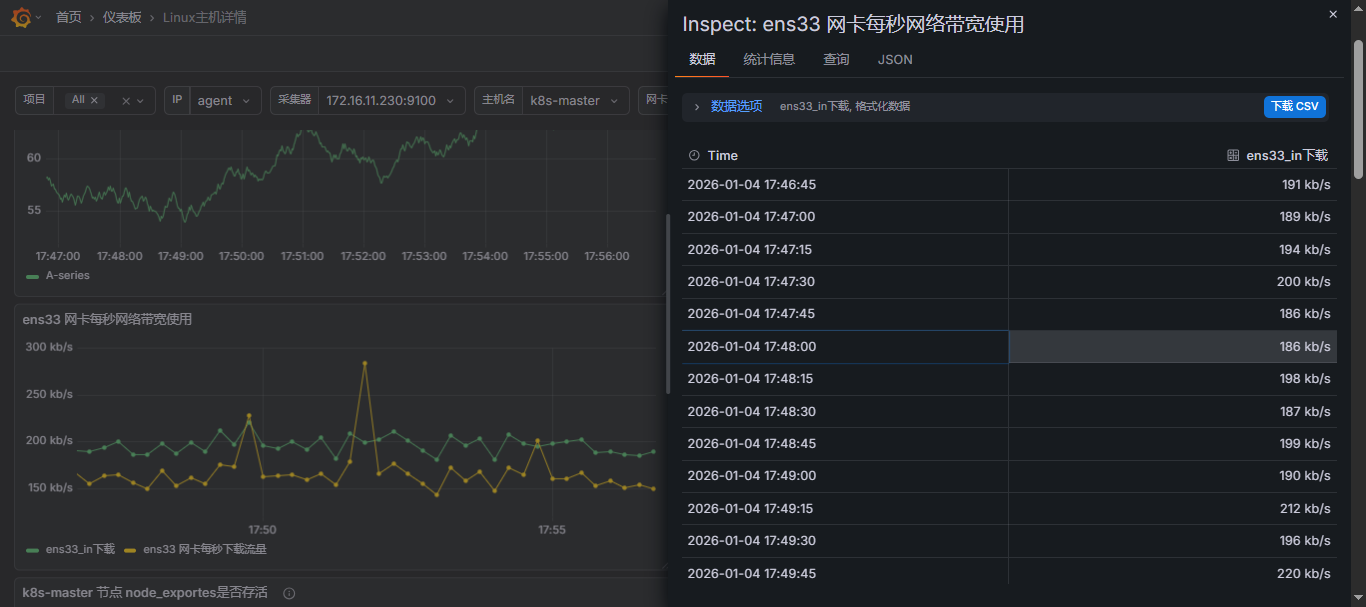
Task: Toggle ens33 网卡每秒下载流量 series label
Action: 205,549
